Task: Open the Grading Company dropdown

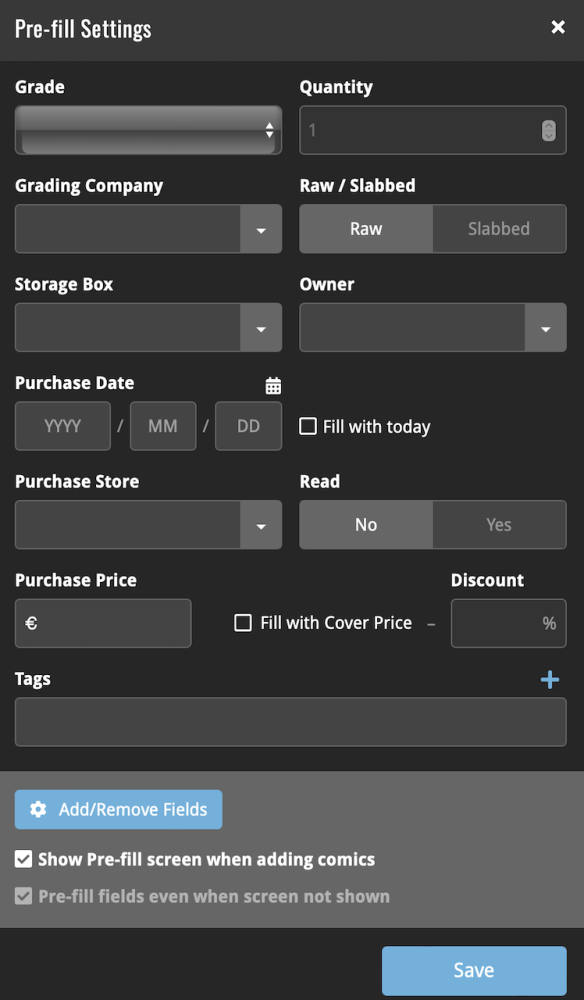Action: (x=261, y=228)
